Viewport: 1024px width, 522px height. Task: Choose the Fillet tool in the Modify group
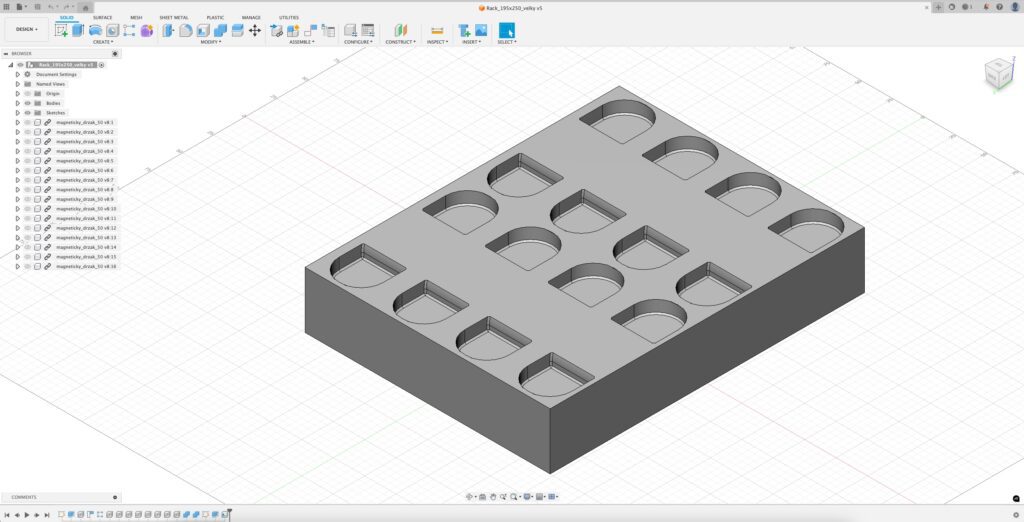coord(186,30)
